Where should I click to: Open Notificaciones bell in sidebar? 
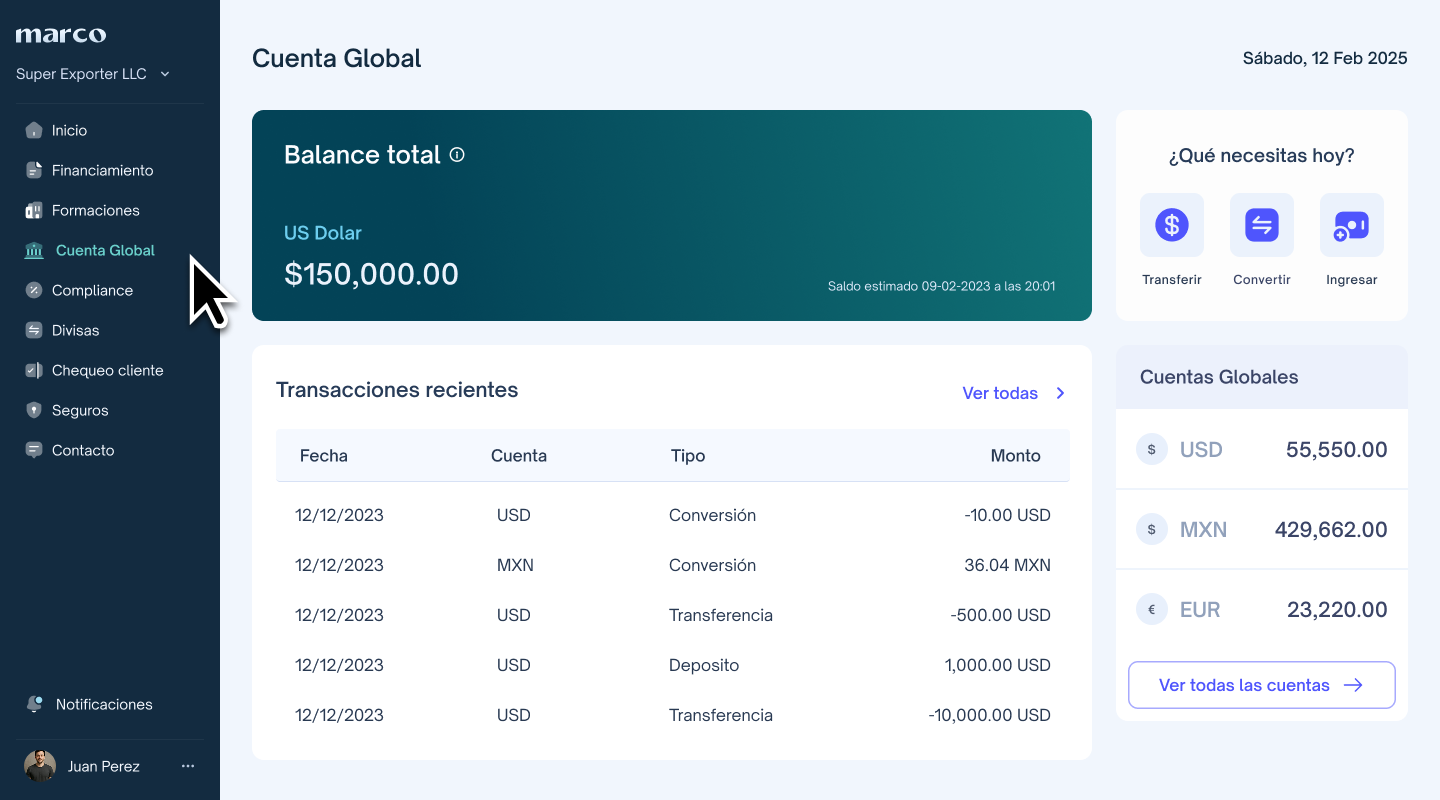[35, 704]
